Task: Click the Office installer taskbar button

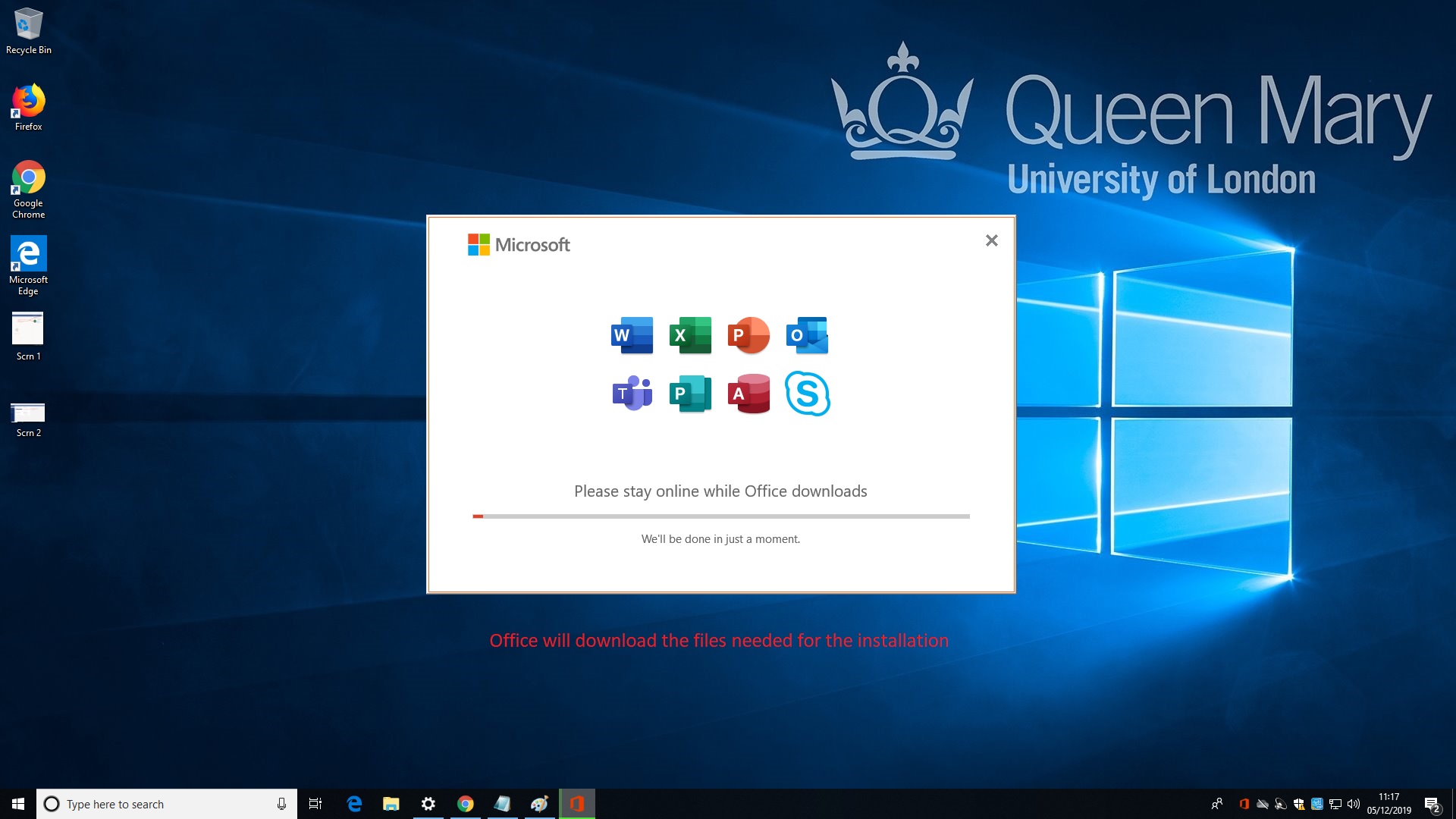Action: coord(577,804)
